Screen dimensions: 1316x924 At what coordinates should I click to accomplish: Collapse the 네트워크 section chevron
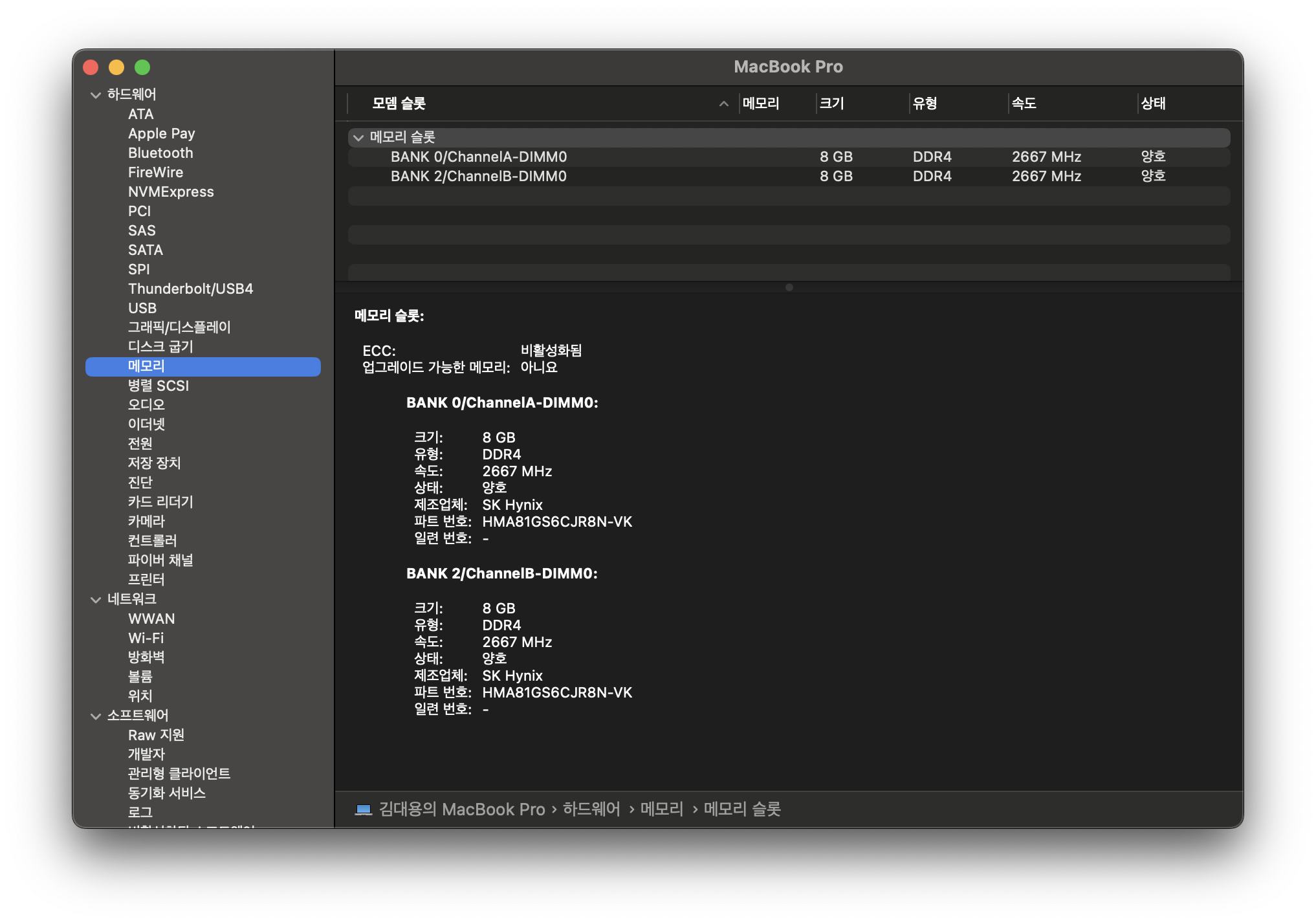96,600
